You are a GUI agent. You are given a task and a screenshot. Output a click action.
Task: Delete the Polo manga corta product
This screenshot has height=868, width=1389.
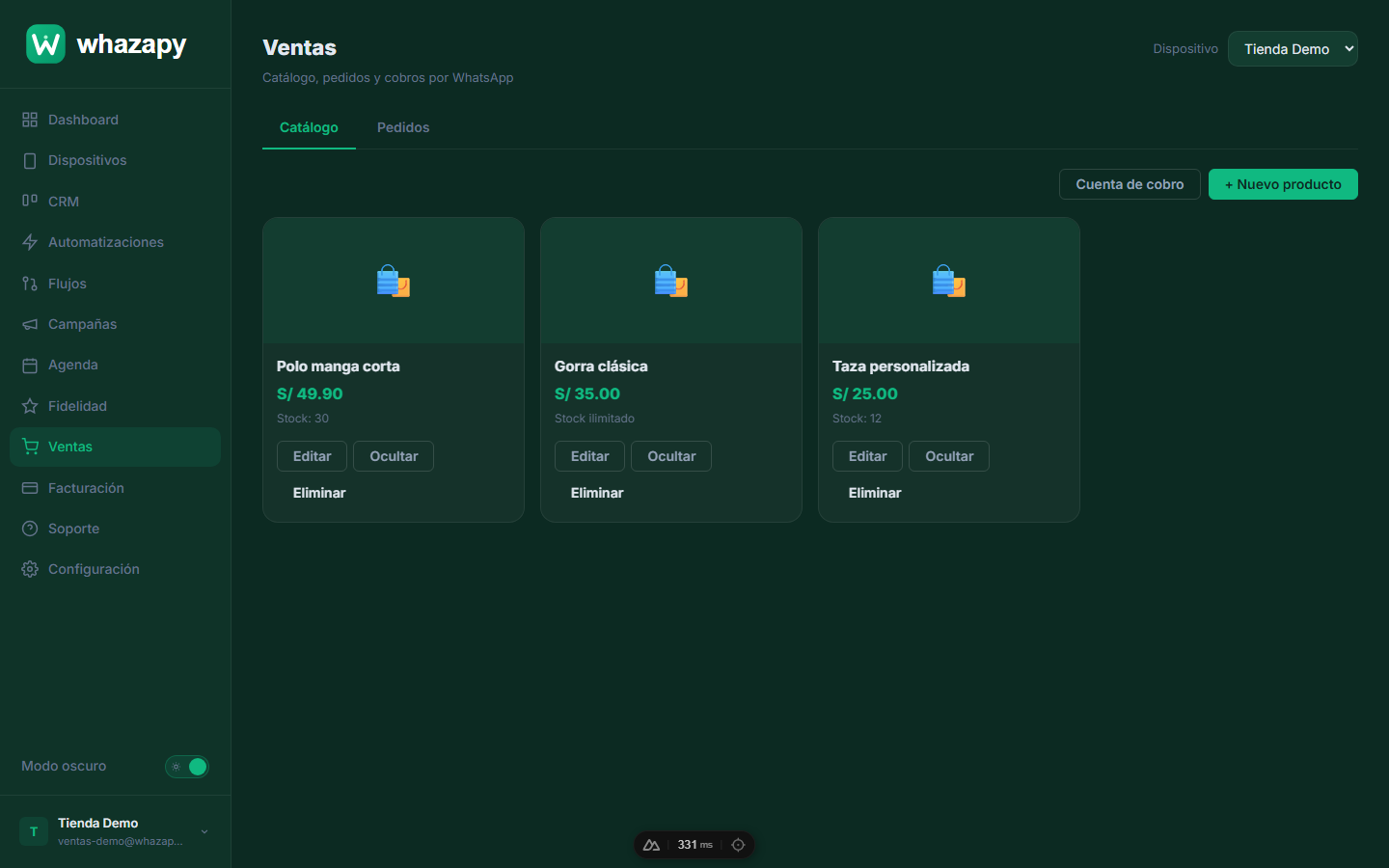(x=319, y=493)
